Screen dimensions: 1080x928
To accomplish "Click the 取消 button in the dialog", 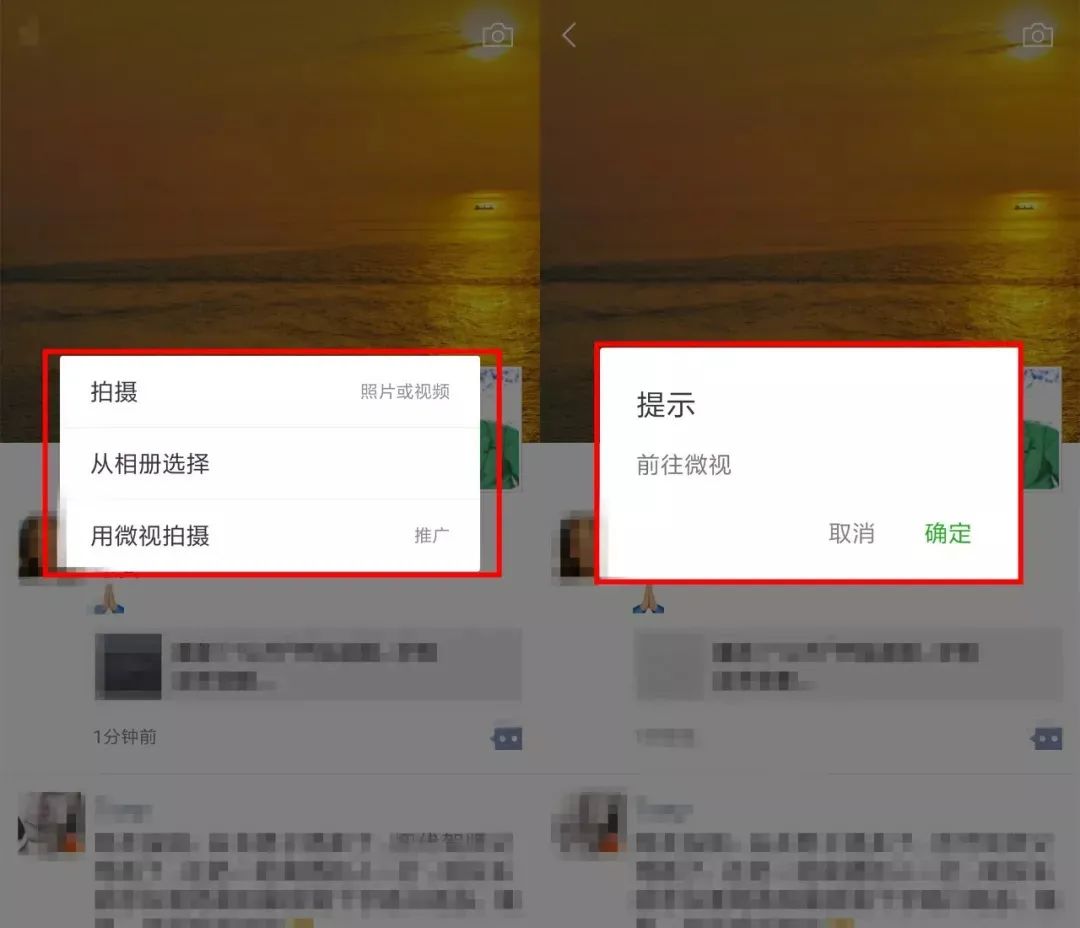I will click(851, 533).
